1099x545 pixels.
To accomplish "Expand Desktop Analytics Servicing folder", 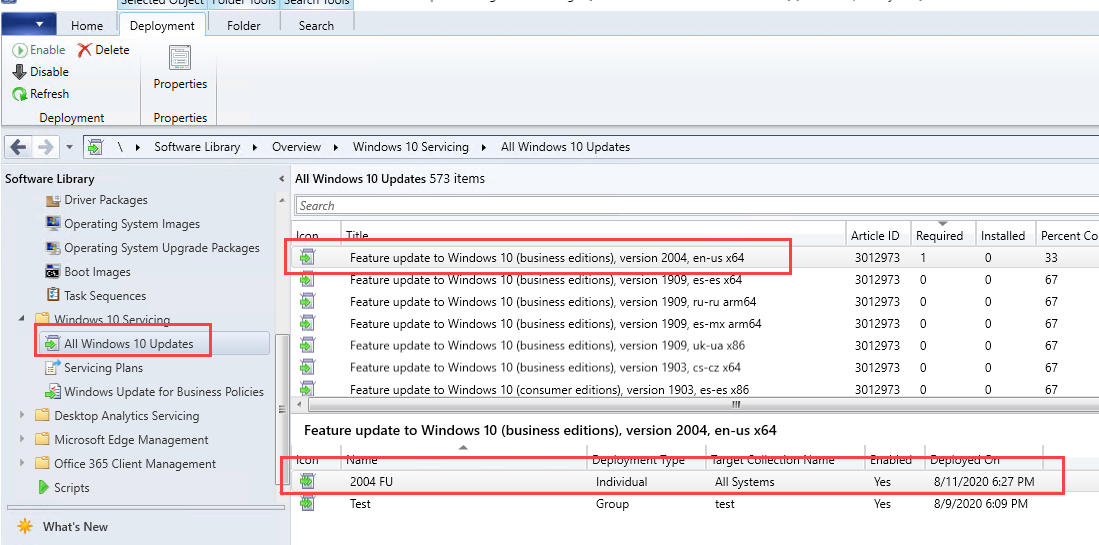I will click(22, 415).
